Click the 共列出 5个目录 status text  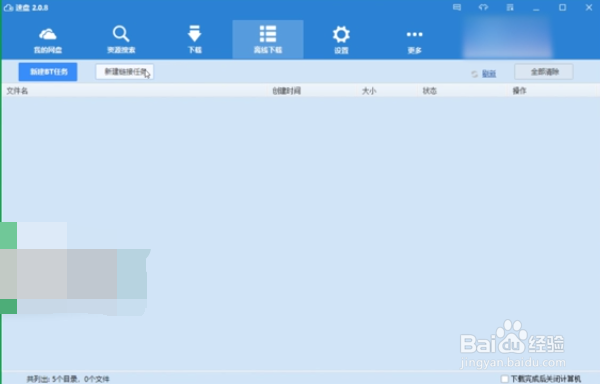(x=68, y=379)
